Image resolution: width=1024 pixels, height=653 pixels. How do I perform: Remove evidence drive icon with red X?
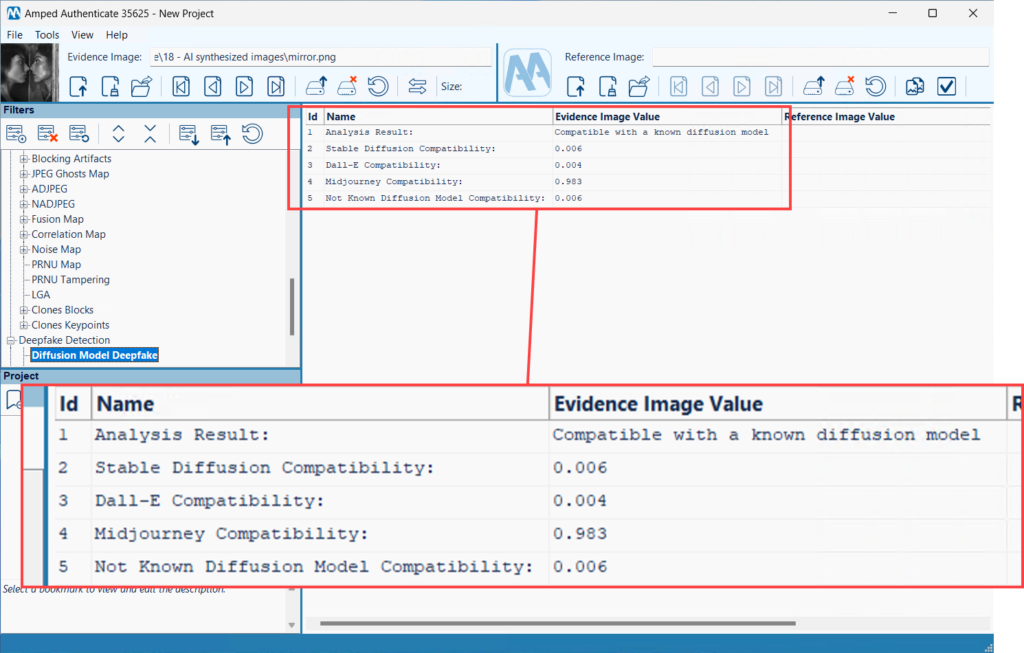pyautogui.click(x=347, y=86)
